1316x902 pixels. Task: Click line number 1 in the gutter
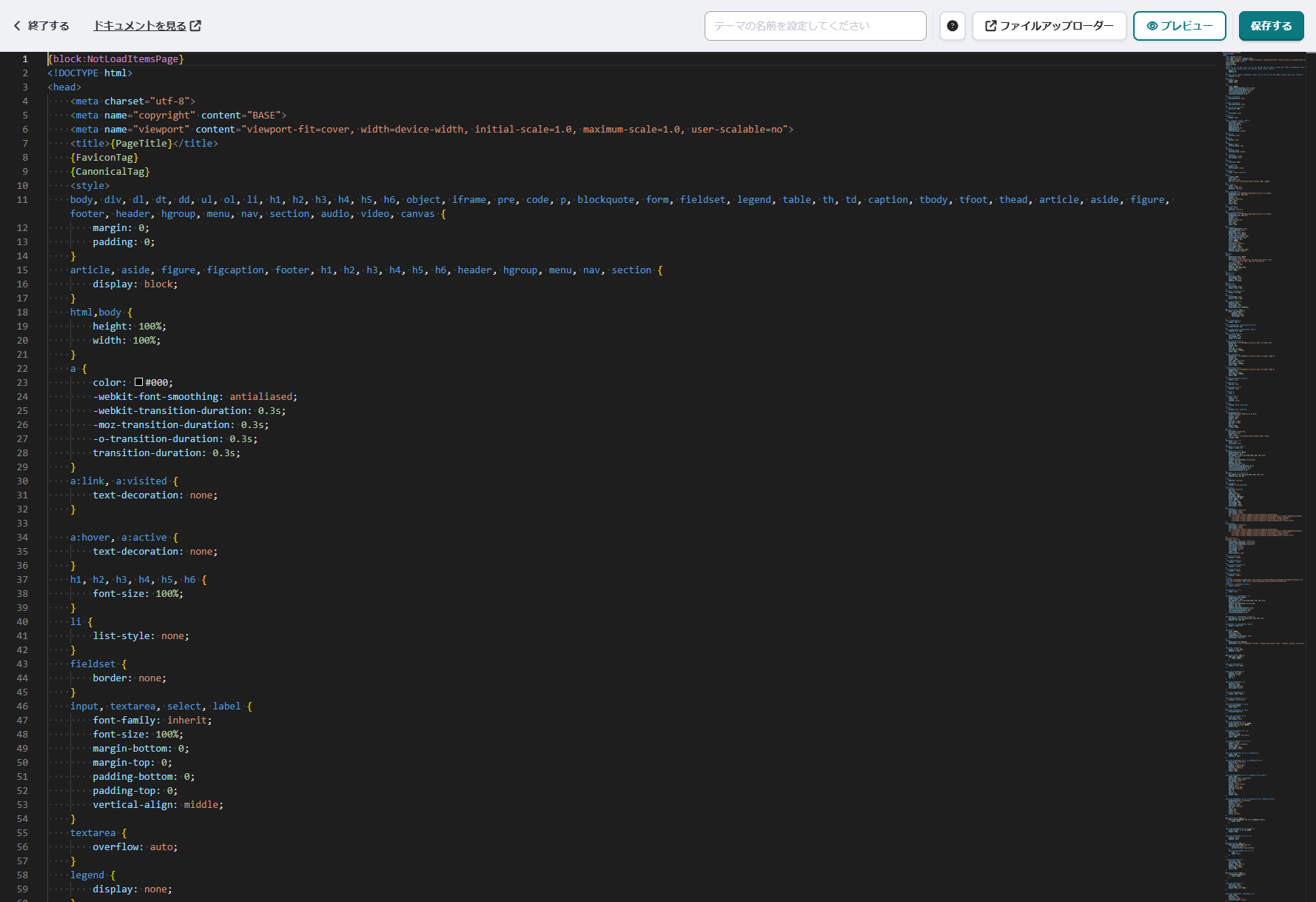pyautogui.click(x=24, y=59)
